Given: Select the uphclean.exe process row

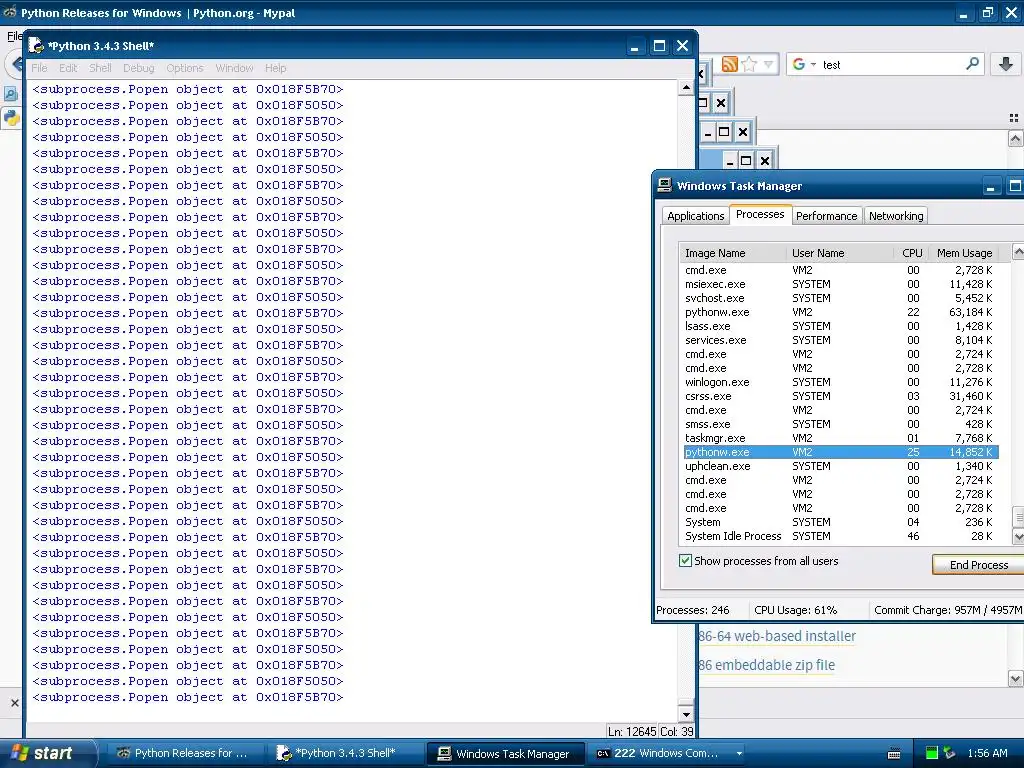Looking at the screenshot, I should click(x=840, y=466).
